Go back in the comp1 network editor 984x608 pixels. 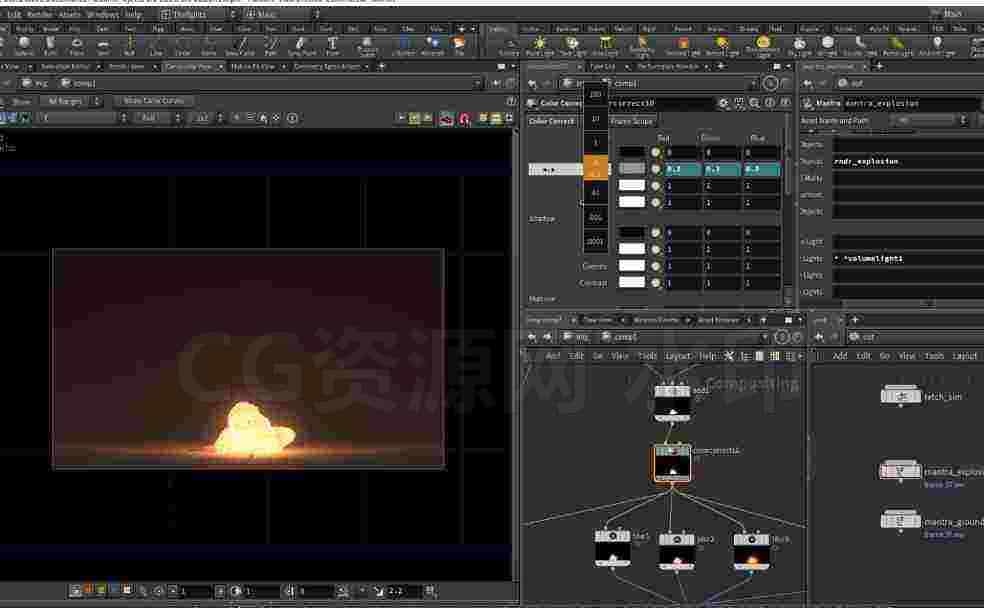point(532,337)
